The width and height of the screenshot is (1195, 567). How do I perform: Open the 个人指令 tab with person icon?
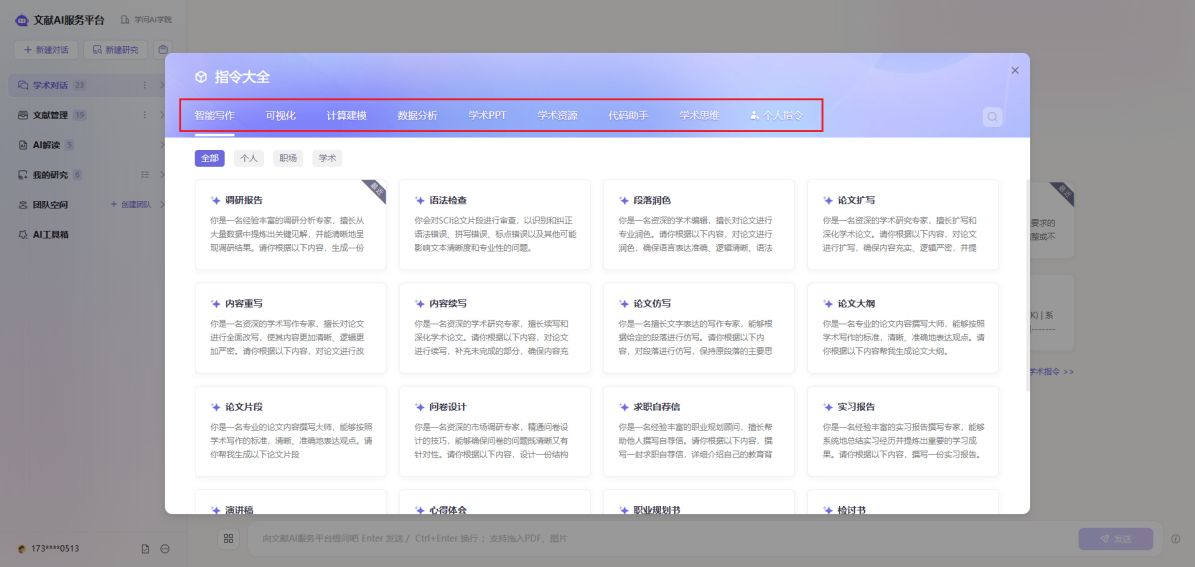pyautogui.click(x=776, y=115)
